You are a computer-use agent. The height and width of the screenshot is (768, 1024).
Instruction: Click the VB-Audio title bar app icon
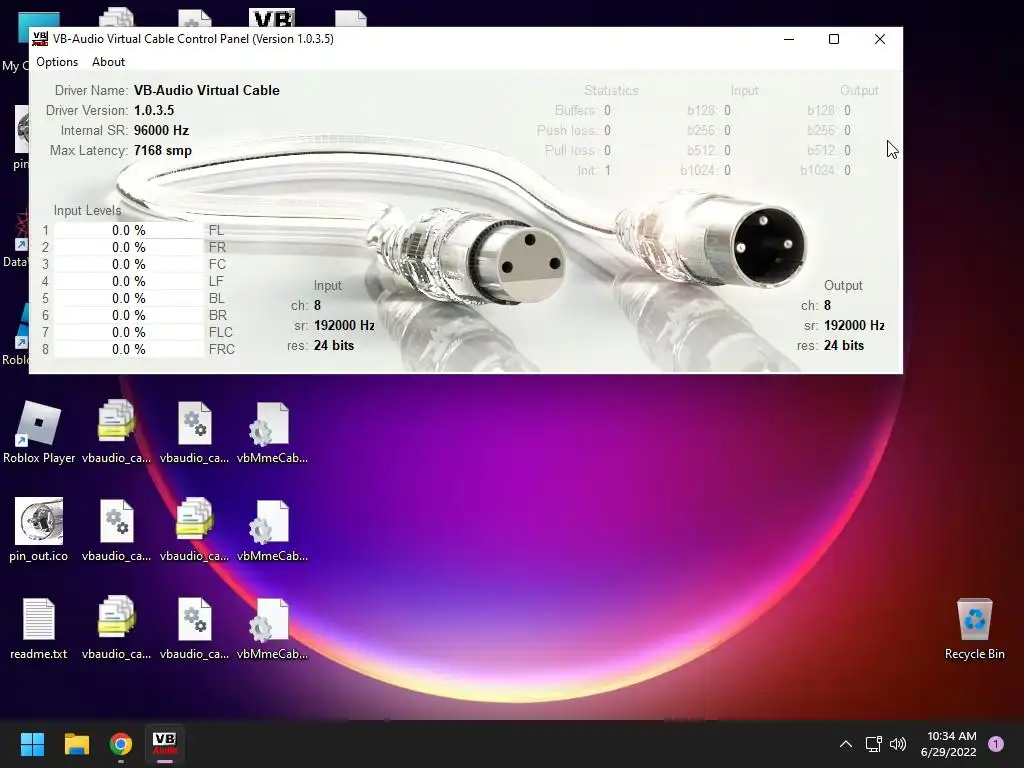coord(40,39)
